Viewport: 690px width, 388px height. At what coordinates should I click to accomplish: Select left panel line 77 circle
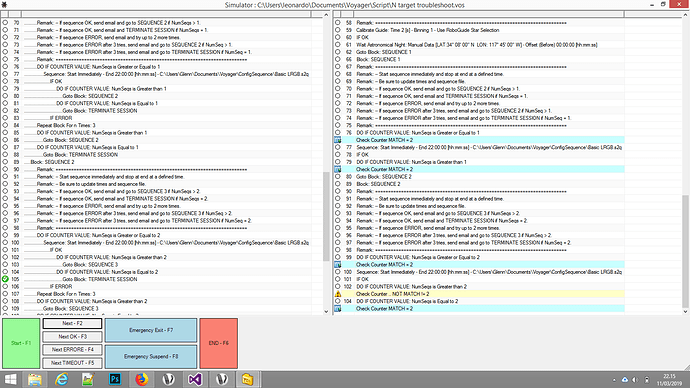click(x=5, y=74)
